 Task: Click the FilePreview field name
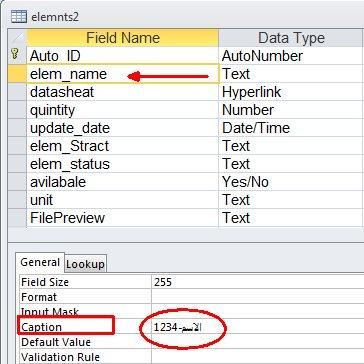pos(67,218)
